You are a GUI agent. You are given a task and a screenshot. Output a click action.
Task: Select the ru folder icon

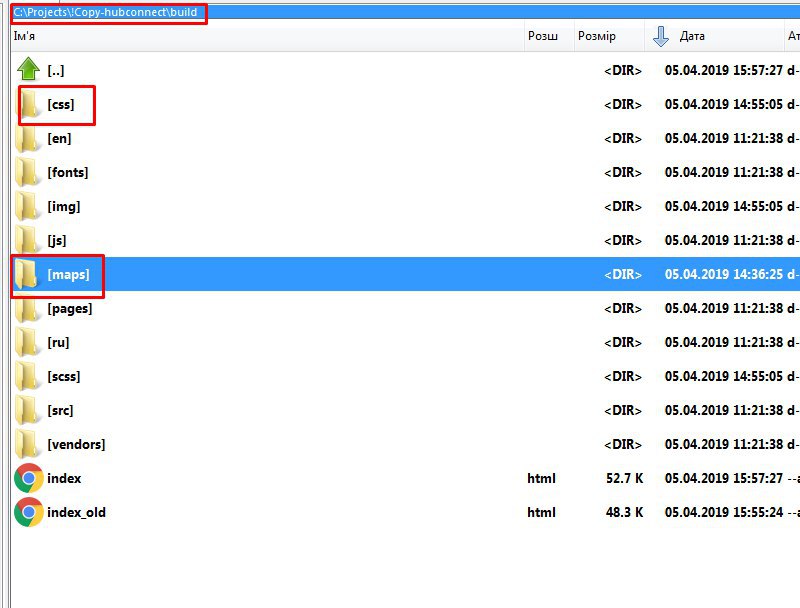pyautogui.click(x=27, y=343)
